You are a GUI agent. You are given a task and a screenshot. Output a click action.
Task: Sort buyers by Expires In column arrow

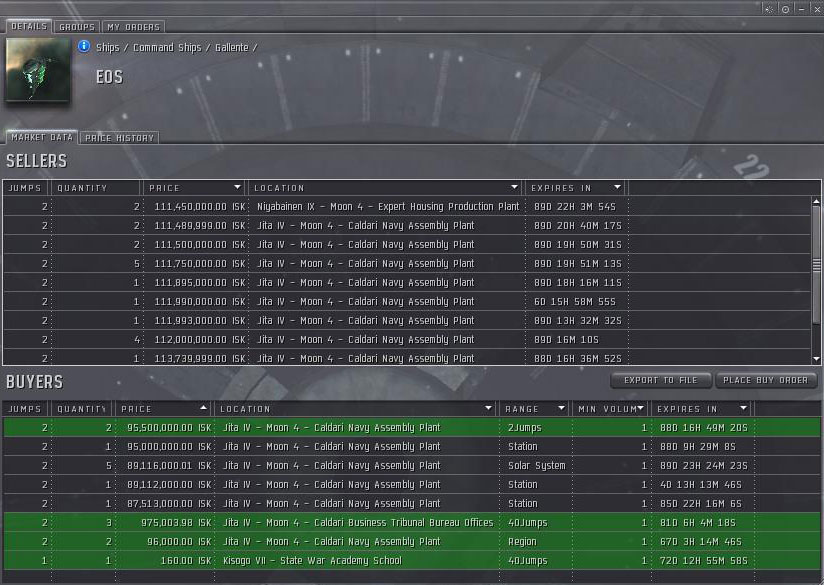(744, 408)
